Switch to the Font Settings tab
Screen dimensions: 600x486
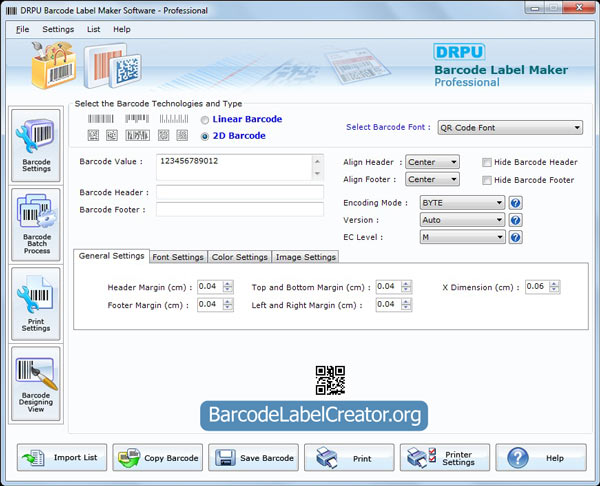[178, 257]
